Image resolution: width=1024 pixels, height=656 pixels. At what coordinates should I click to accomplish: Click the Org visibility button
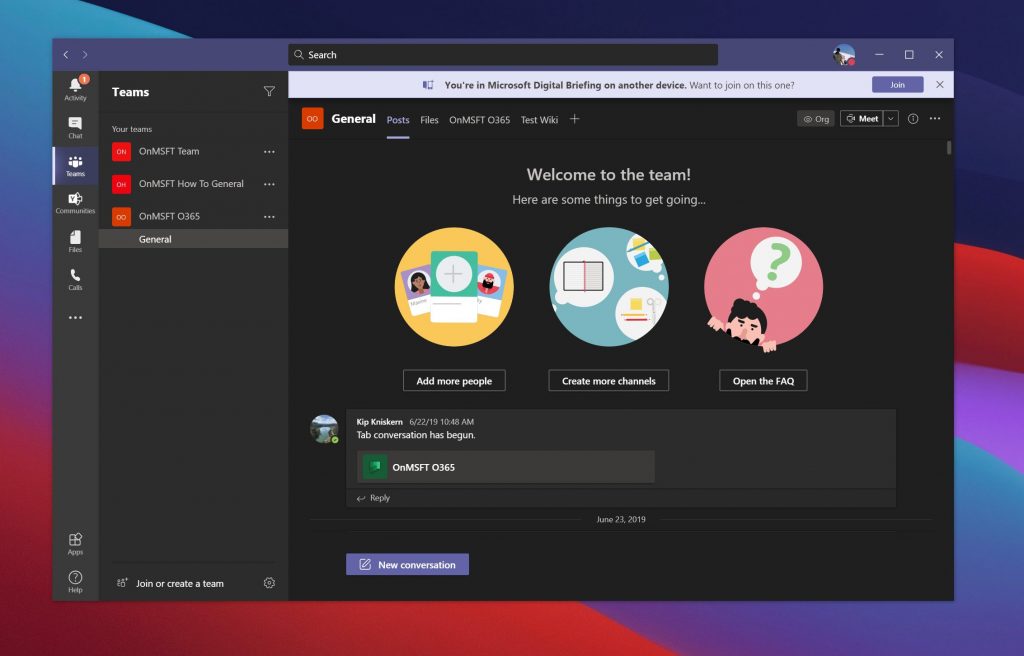[816, 119]
